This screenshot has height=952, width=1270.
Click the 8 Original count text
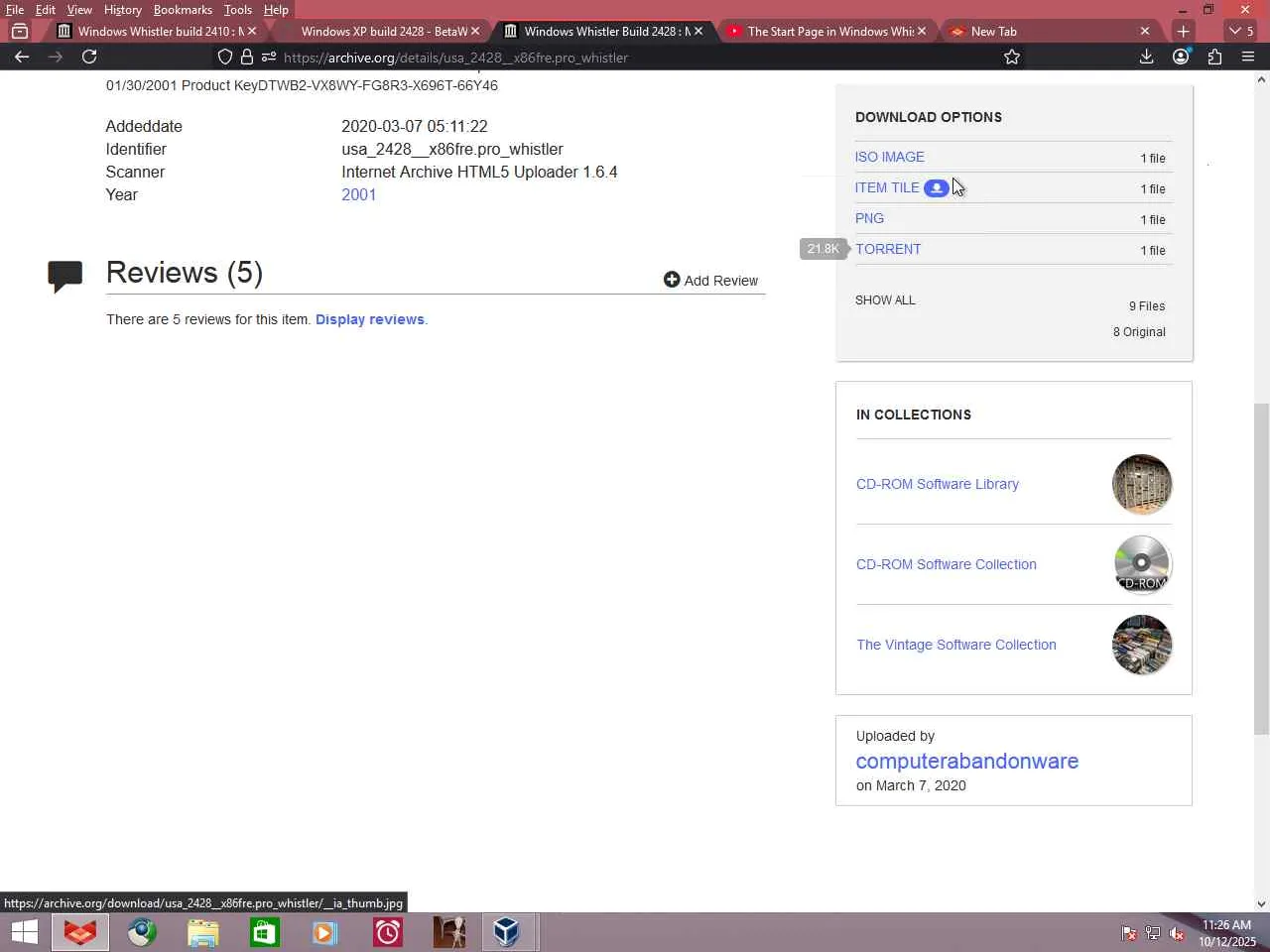tap(1139, 332)
